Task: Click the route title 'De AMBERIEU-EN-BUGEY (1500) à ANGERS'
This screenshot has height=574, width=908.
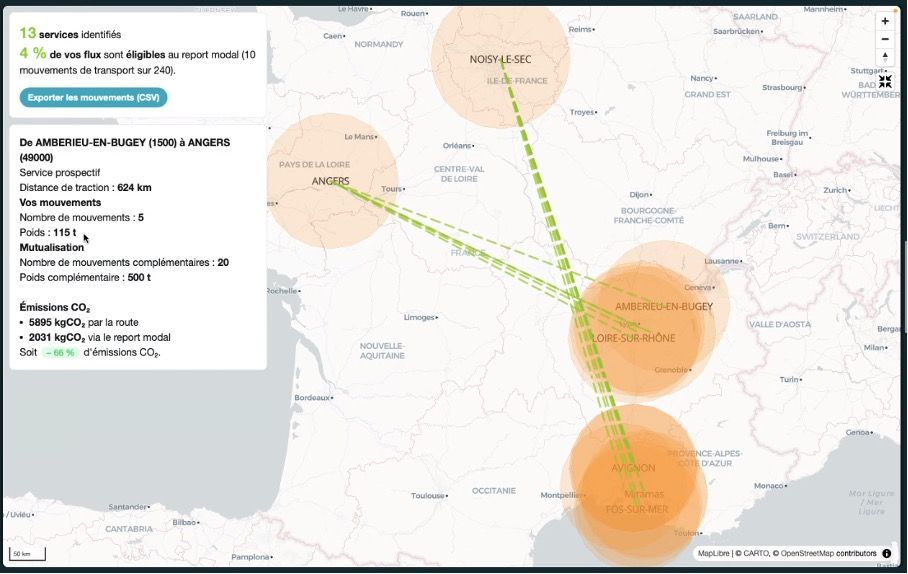Action: point(125,149)
